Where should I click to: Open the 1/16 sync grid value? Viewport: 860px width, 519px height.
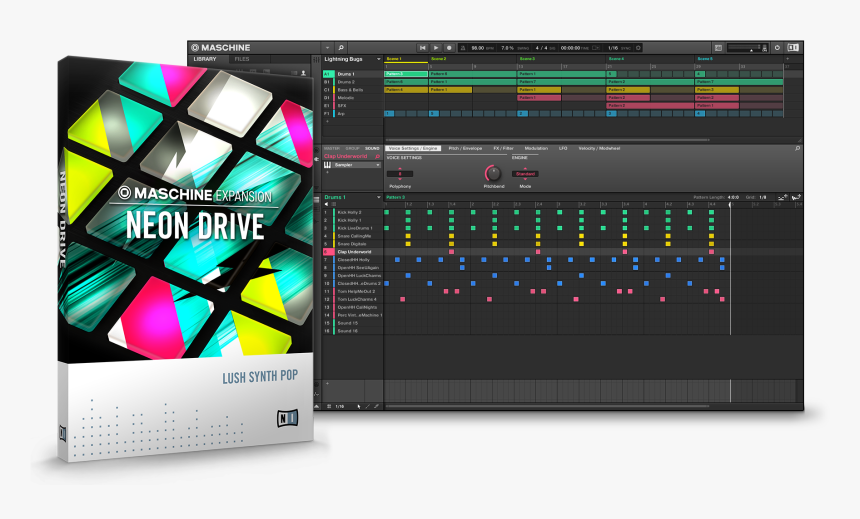click(613, 48)
